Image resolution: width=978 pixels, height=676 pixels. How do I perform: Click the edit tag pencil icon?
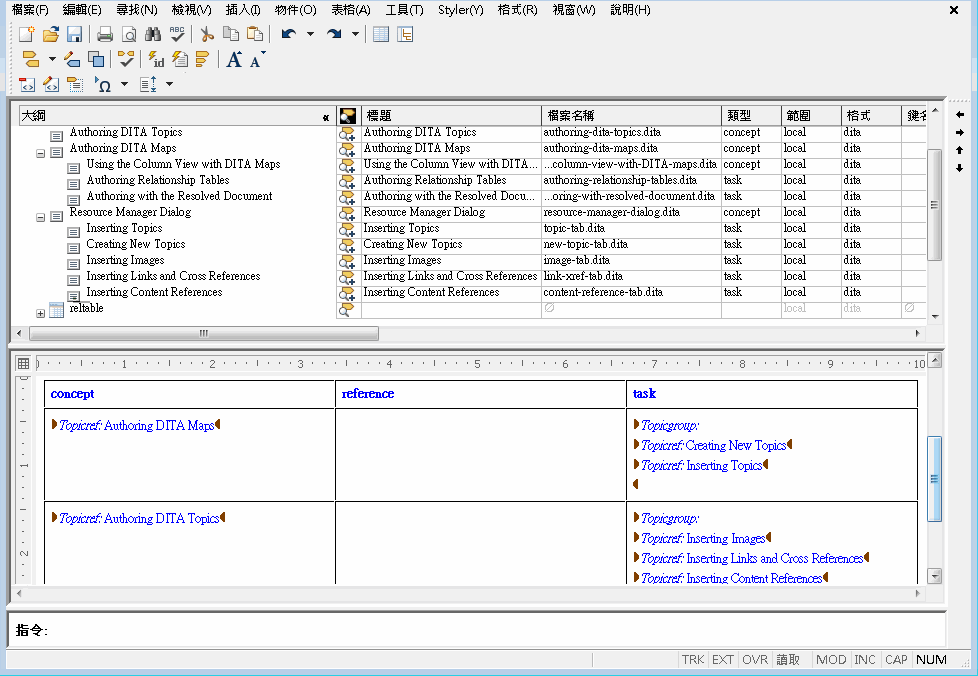(x=72, y=60)
